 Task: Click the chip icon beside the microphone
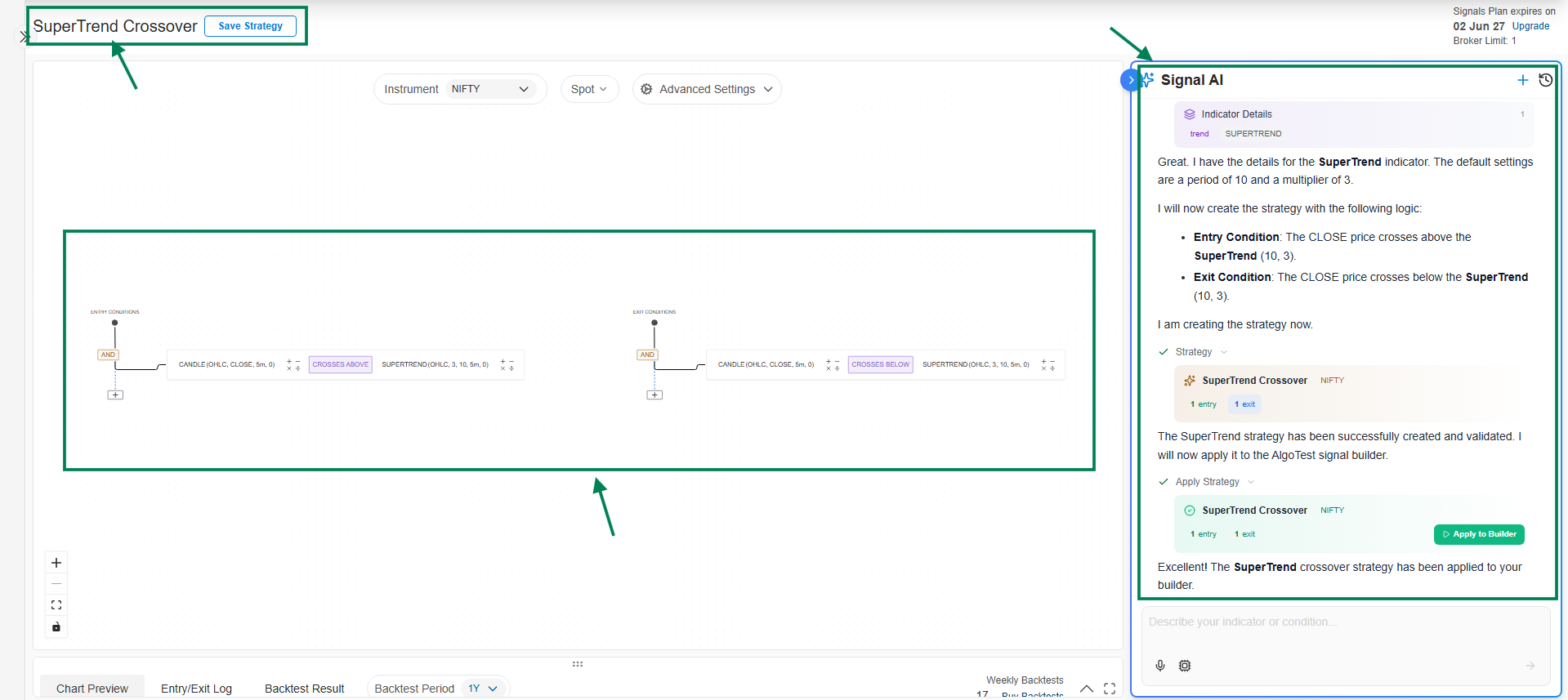(x=1185, y=666)
